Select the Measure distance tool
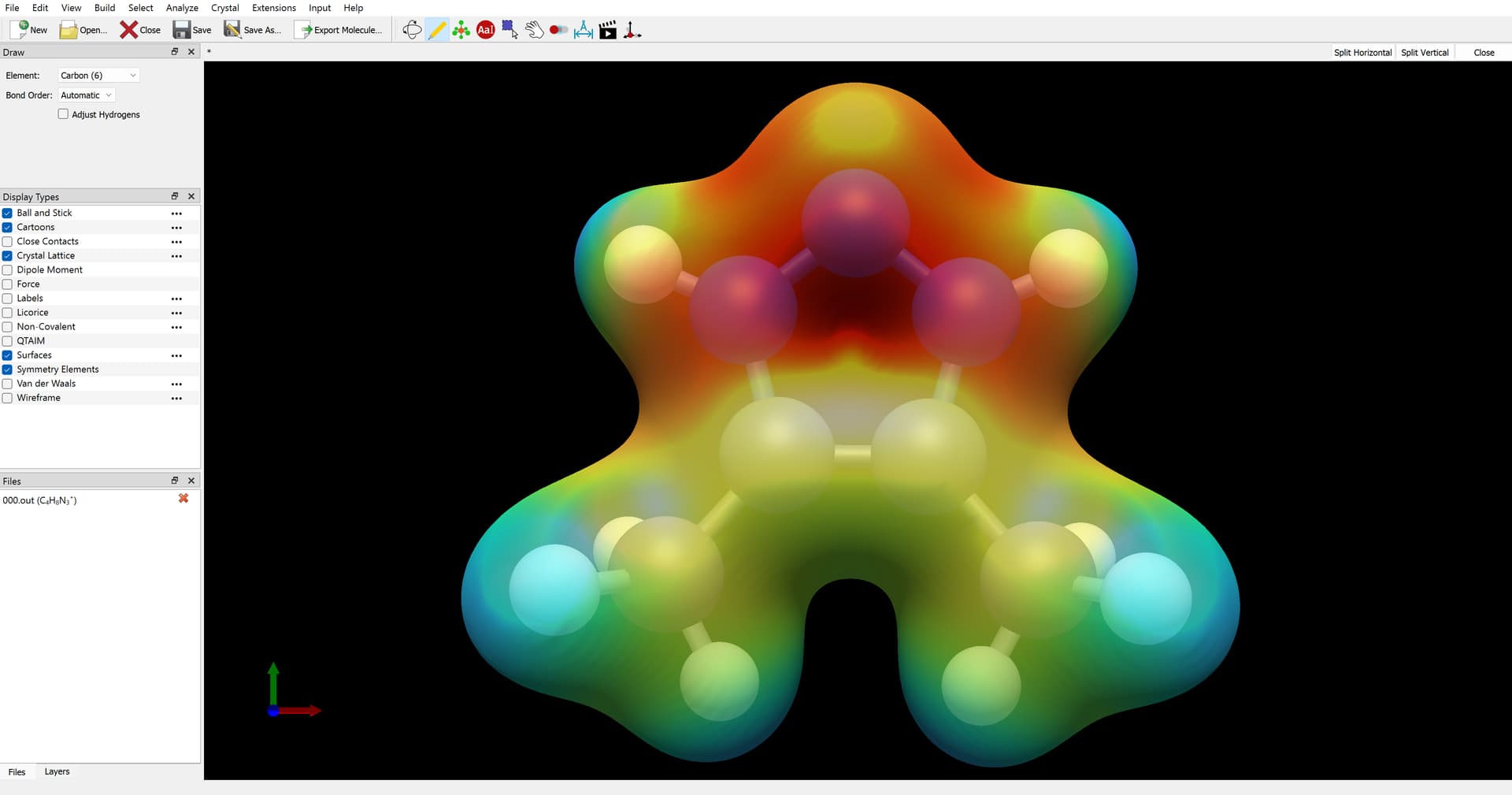The height and width of the screenshot is (795, 1512). (584, 31)
